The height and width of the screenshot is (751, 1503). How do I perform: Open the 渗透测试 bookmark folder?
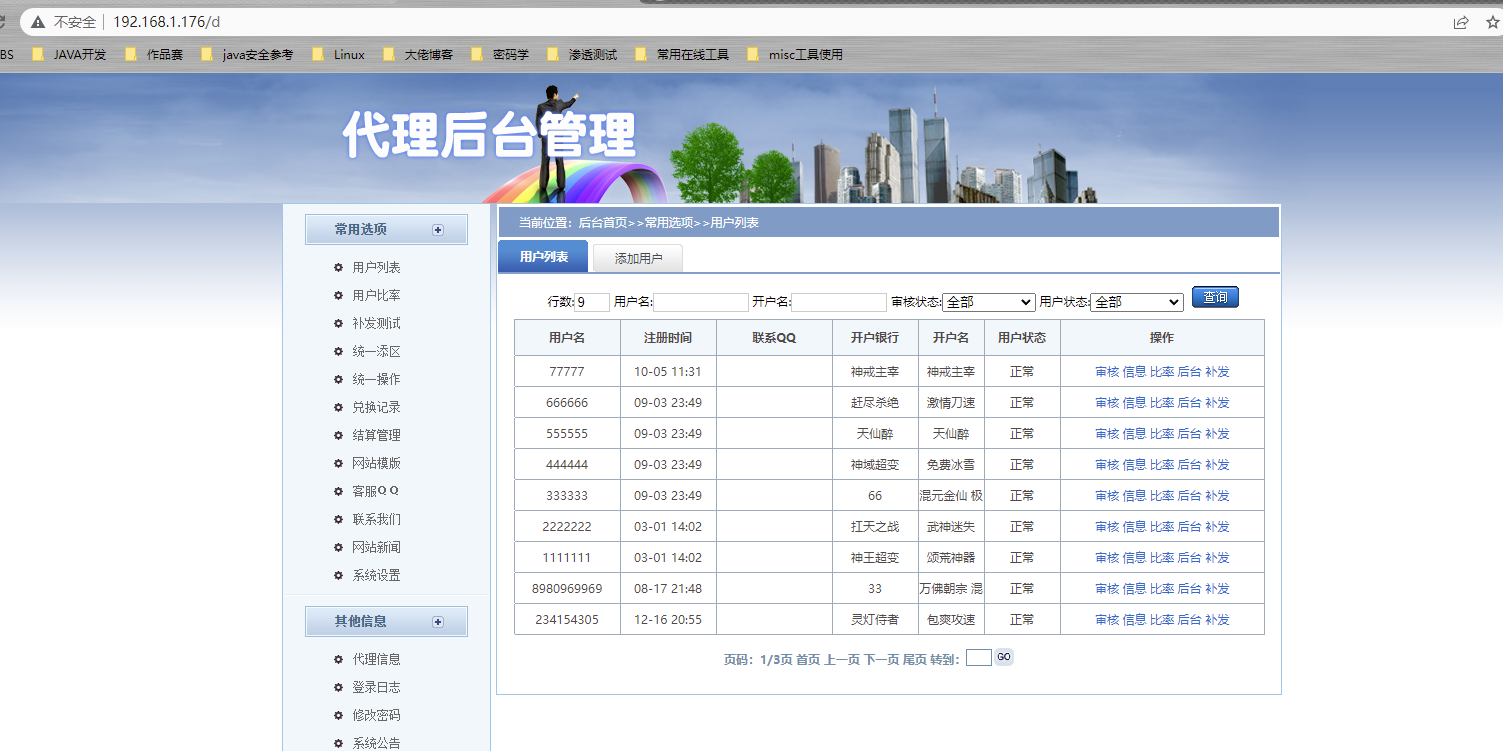[x=582, y=55]
